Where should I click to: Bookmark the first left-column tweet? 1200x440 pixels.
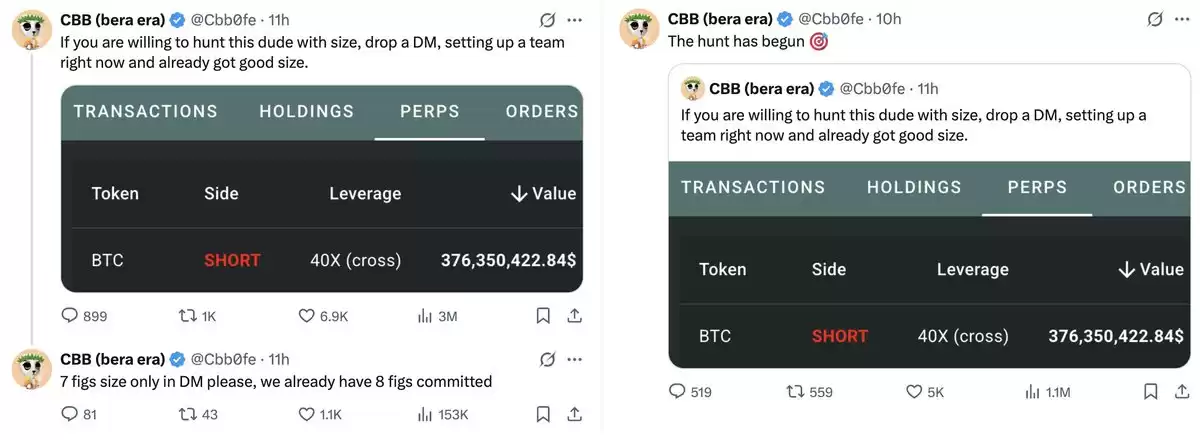coord(543,316)
